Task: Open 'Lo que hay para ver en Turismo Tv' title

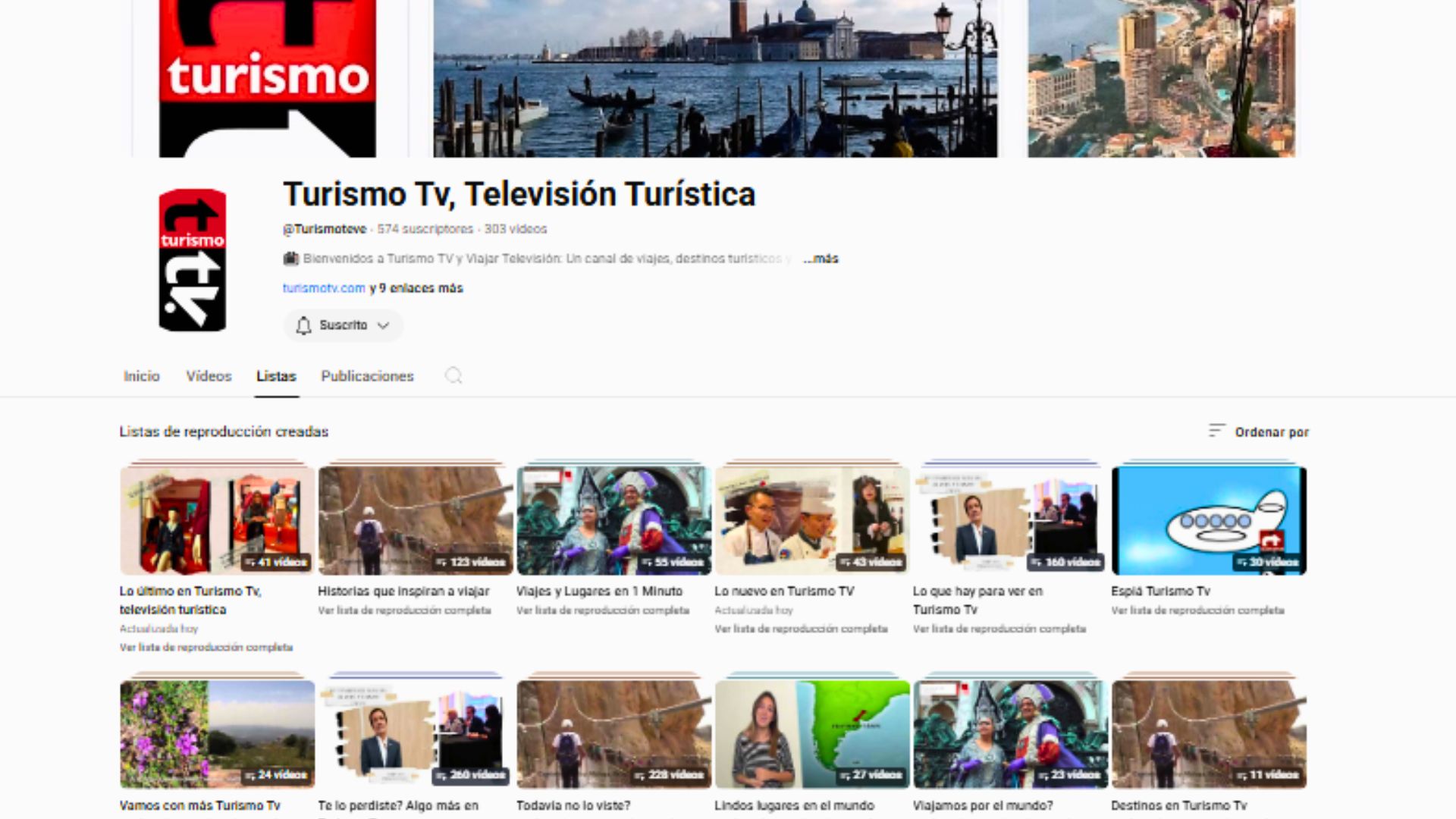Action: [977, 600]
